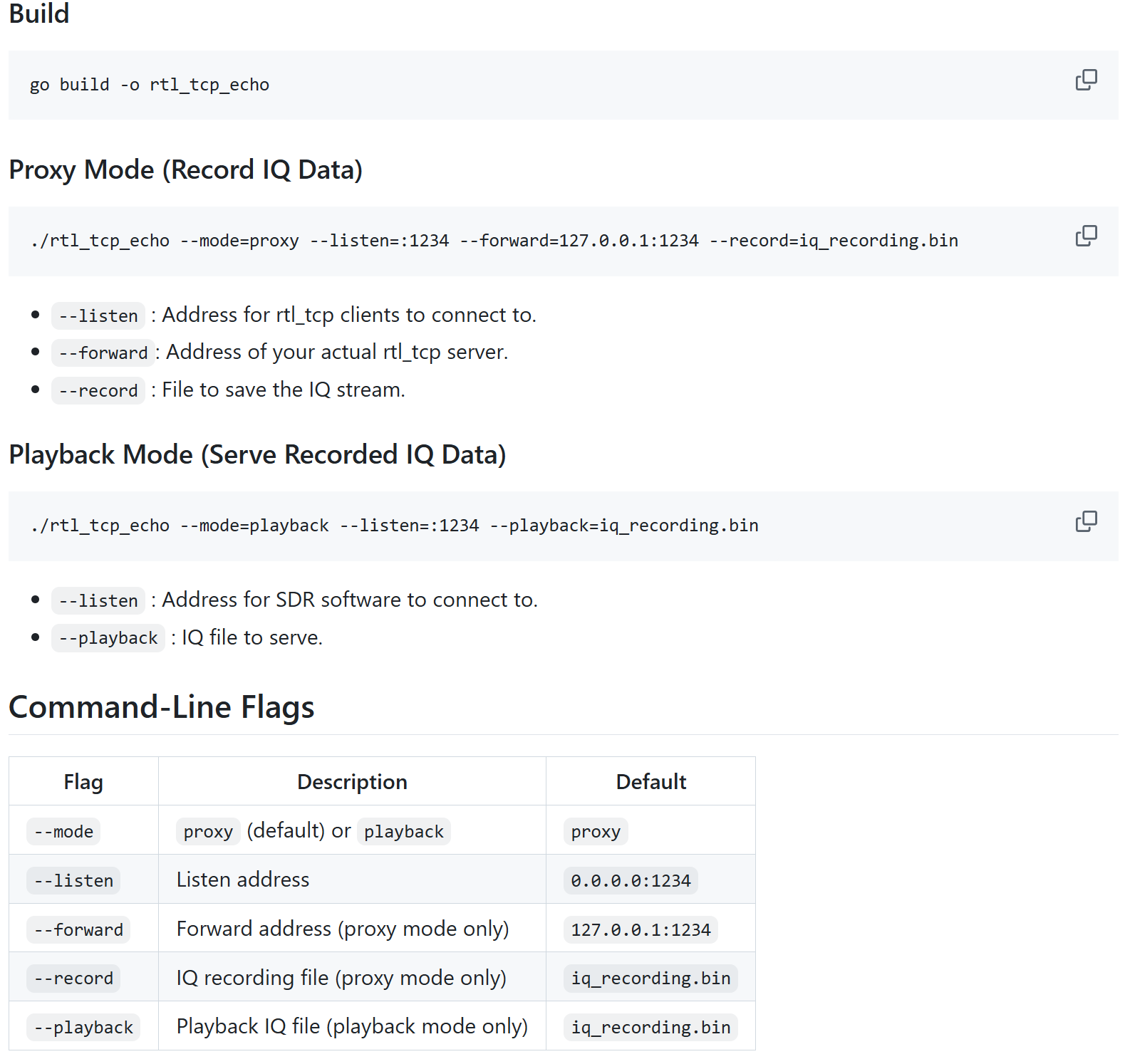Image resolution: width=1125 pixels, height=1064 pixels.
Task: Click --mode flag in the table
Action: [63, 831]
